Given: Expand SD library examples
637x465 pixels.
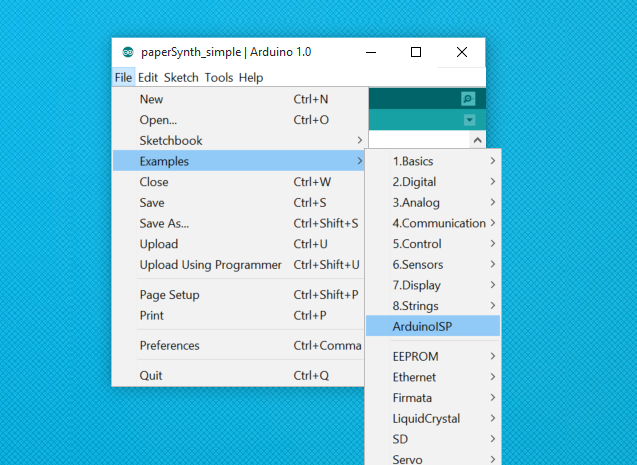Looking at the screenshot, I should click(433, 439).
